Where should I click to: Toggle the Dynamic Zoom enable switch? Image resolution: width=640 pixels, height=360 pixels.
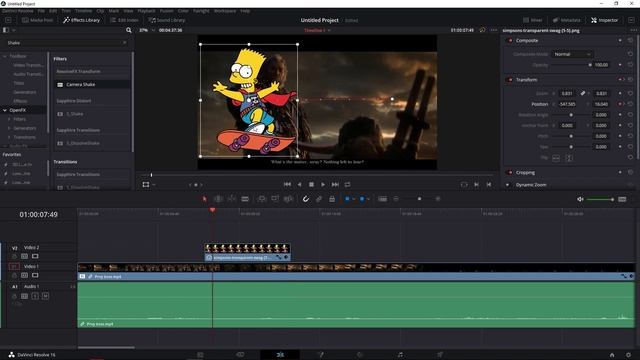pyautogui.click(x=508, y=184)
